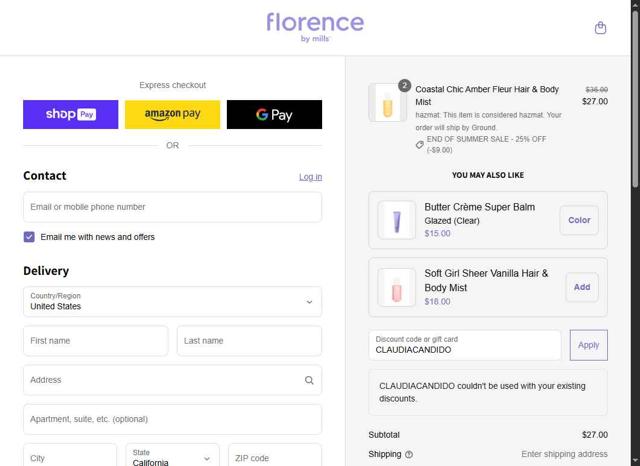Click the Soft Girl Sheer Vanilla thumbnail
The image size is (640, 466).
(x=396, y=287)
